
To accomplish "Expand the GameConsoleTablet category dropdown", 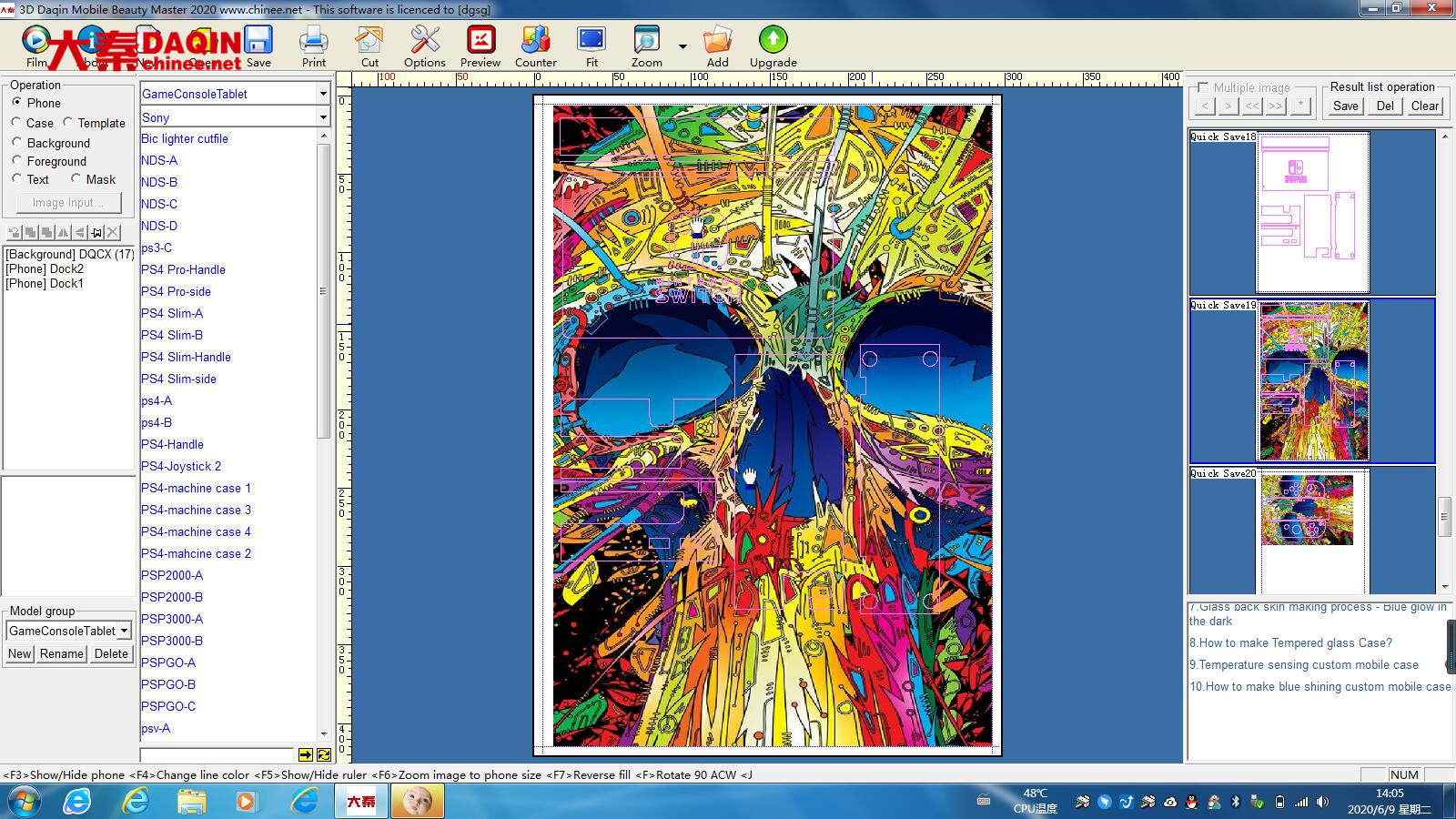I will [x=323, y=94].
